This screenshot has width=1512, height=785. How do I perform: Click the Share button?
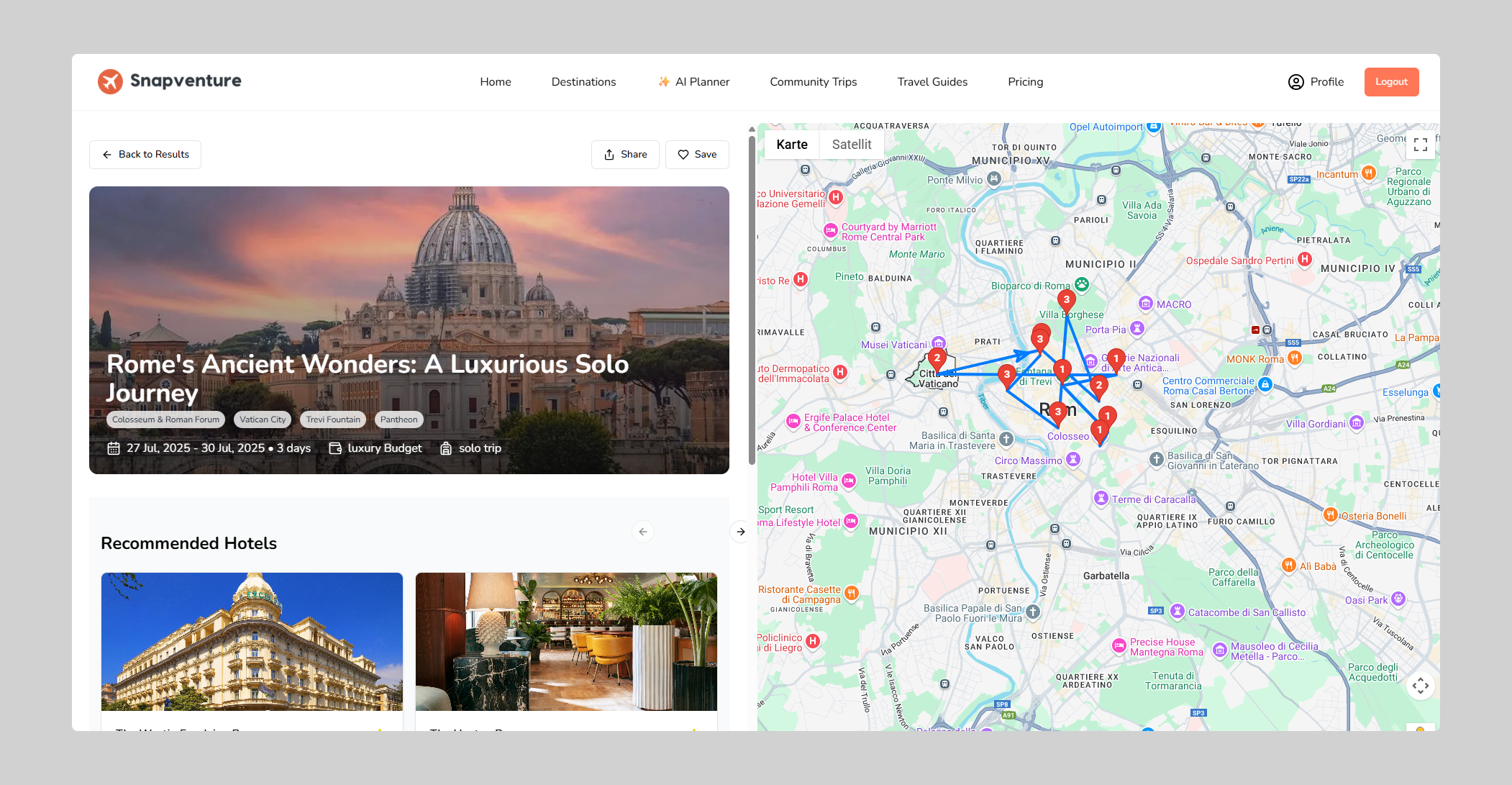click(625, 155)
